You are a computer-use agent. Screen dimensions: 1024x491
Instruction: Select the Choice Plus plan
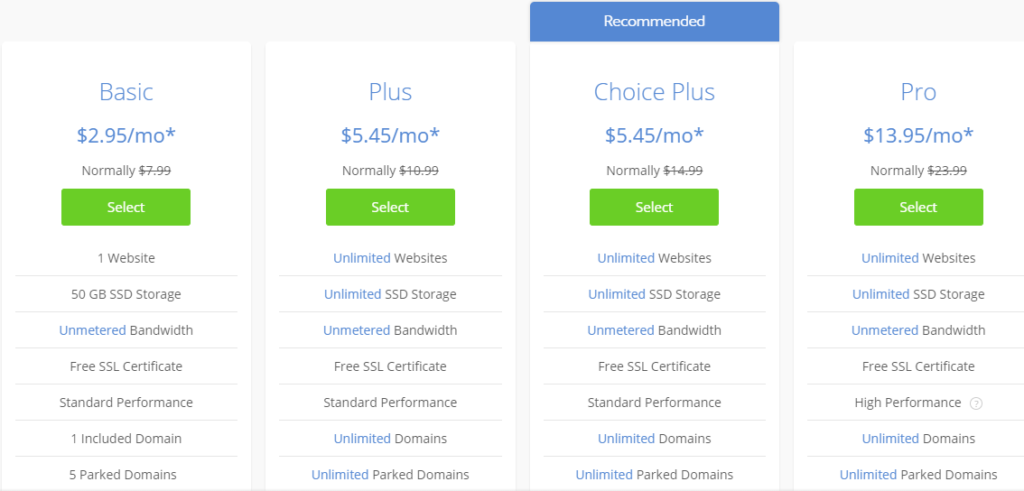pyautogui.click(x=654, y=207)
